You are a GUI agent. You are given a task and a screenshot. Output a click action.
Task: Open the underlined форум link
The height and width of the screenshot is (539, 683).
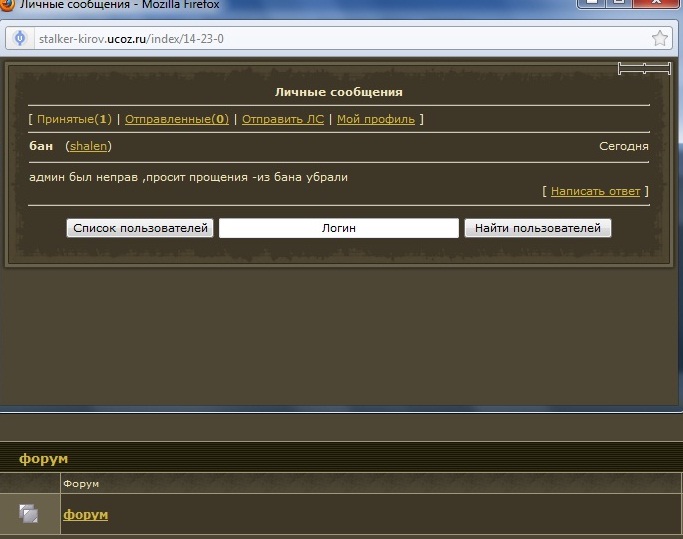click(x=85, y=514)
